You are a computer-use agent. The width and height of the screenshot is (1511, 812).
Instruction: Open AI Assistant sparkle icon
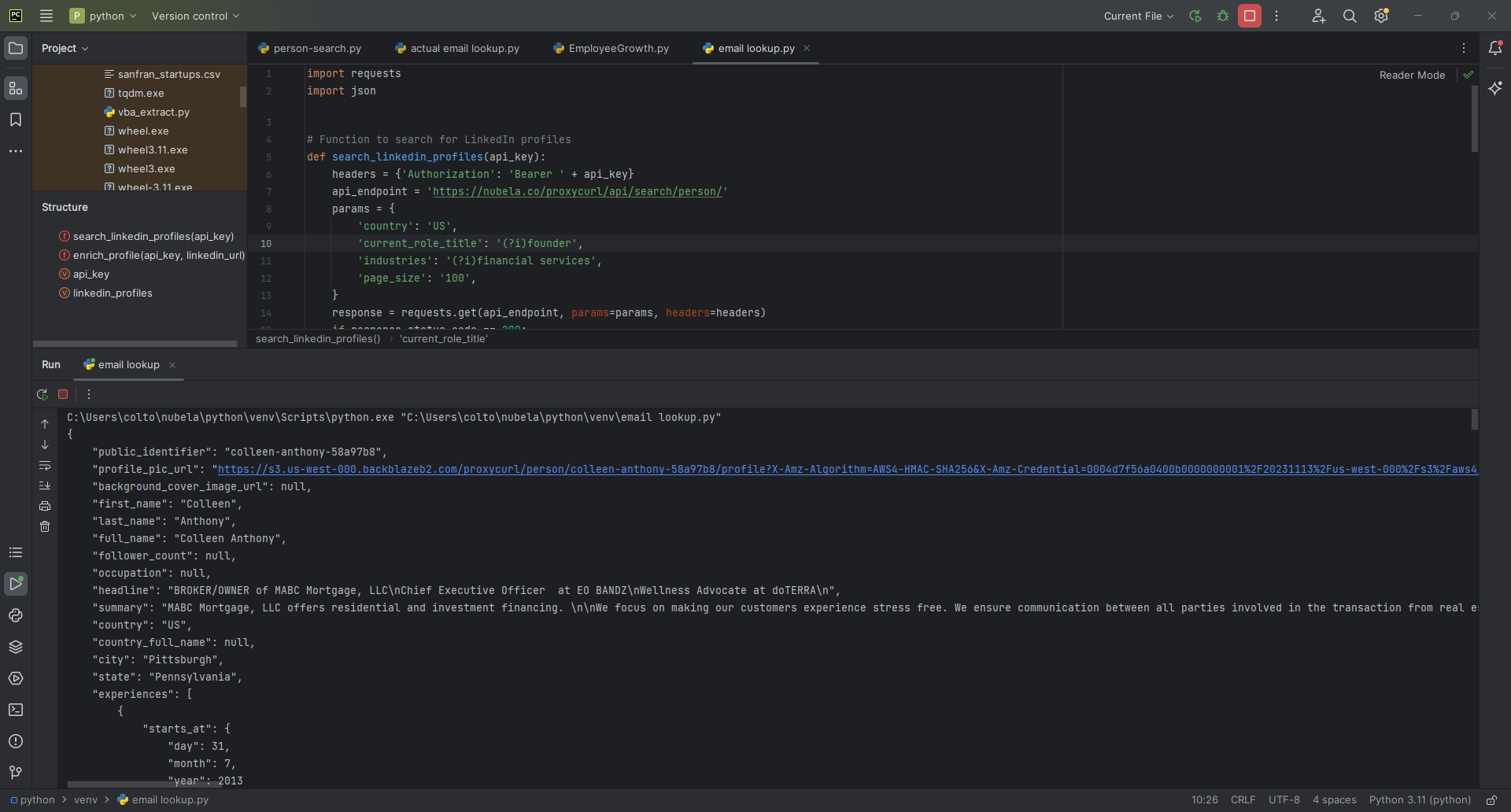1495,88
